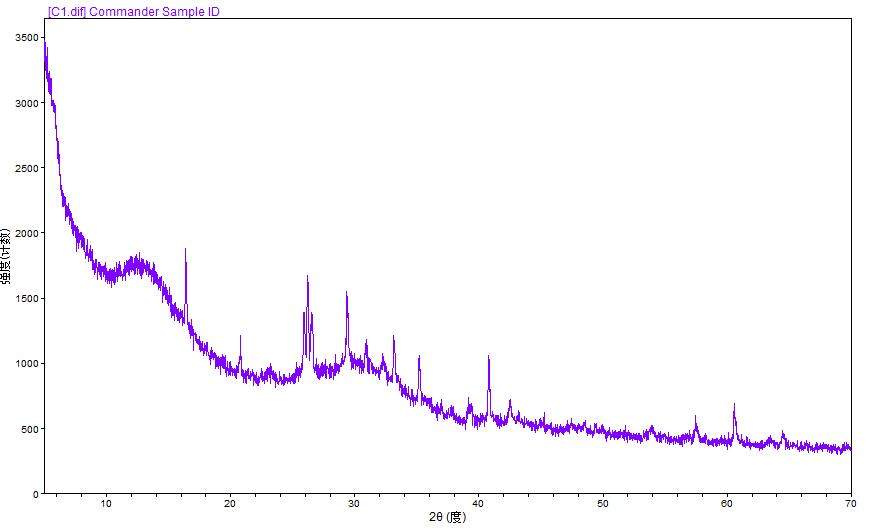Viewport: 869px width, 529px height.
Task: Click the 50 tick label on x-axis
Action: (x=603, y=503)
